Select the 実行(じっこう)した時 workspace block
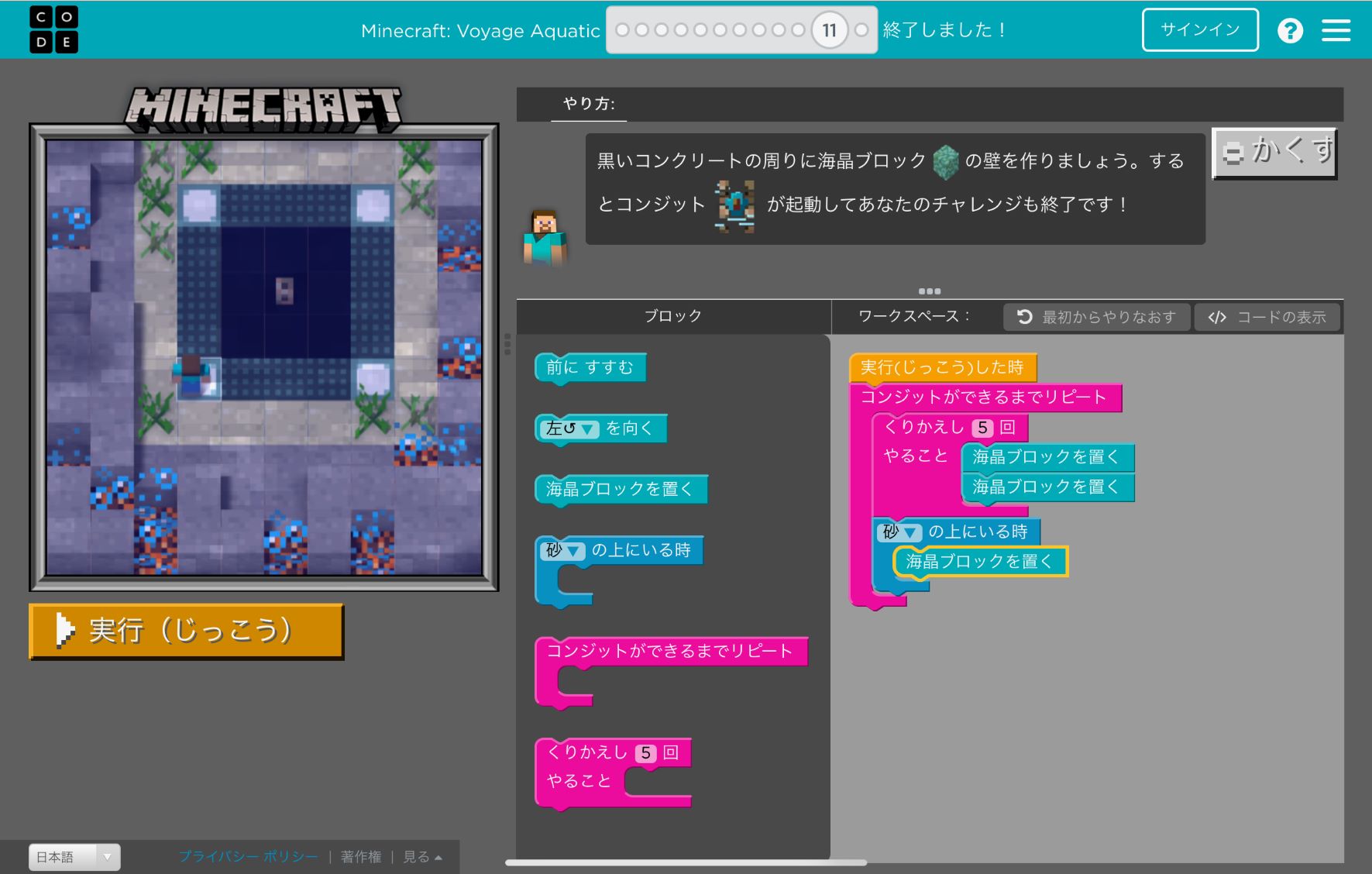 tap(943, 367)
